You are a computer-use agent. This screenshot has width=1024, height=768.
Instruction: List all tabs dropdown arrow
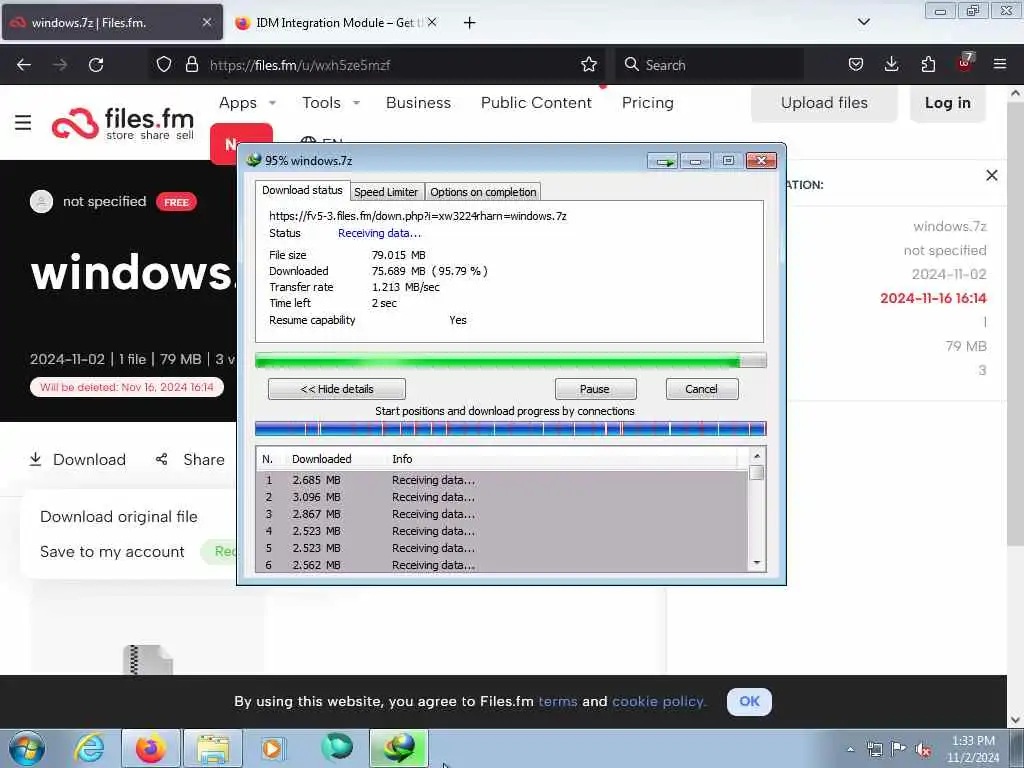tap(863, 22)
